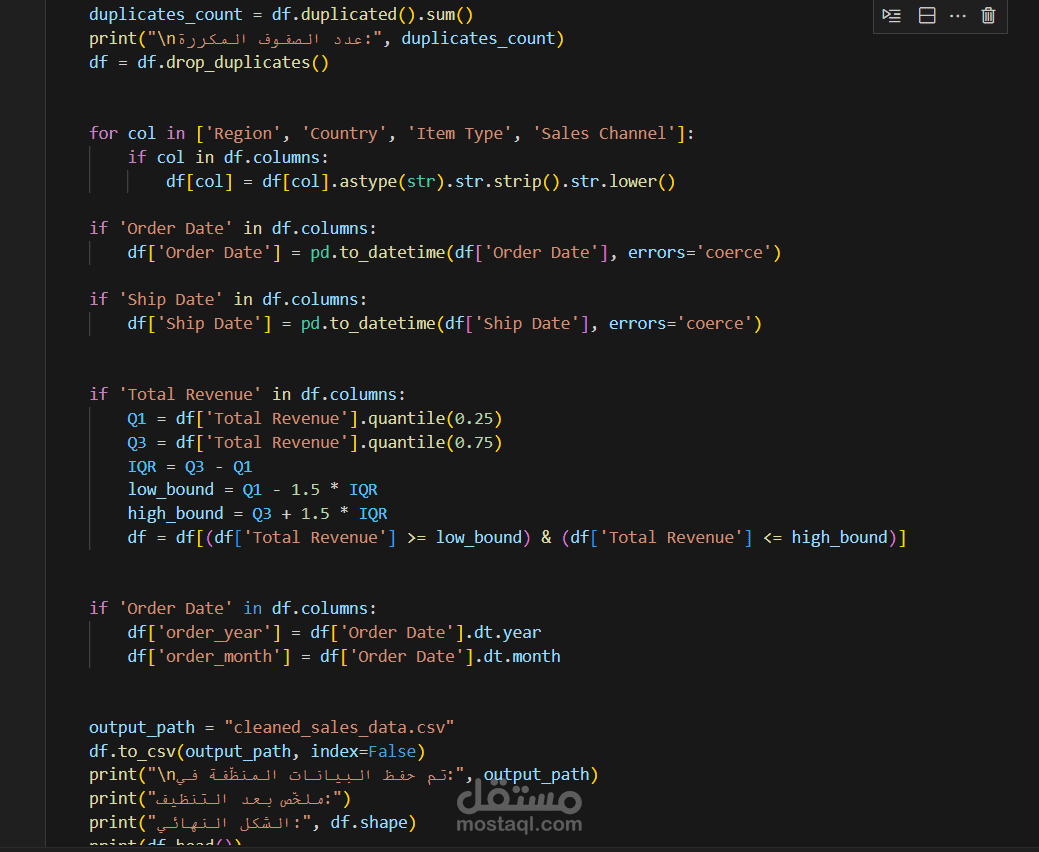Click on the quantile(0.25) call
Screen dimensions: 1039x852
pos(434,418)
